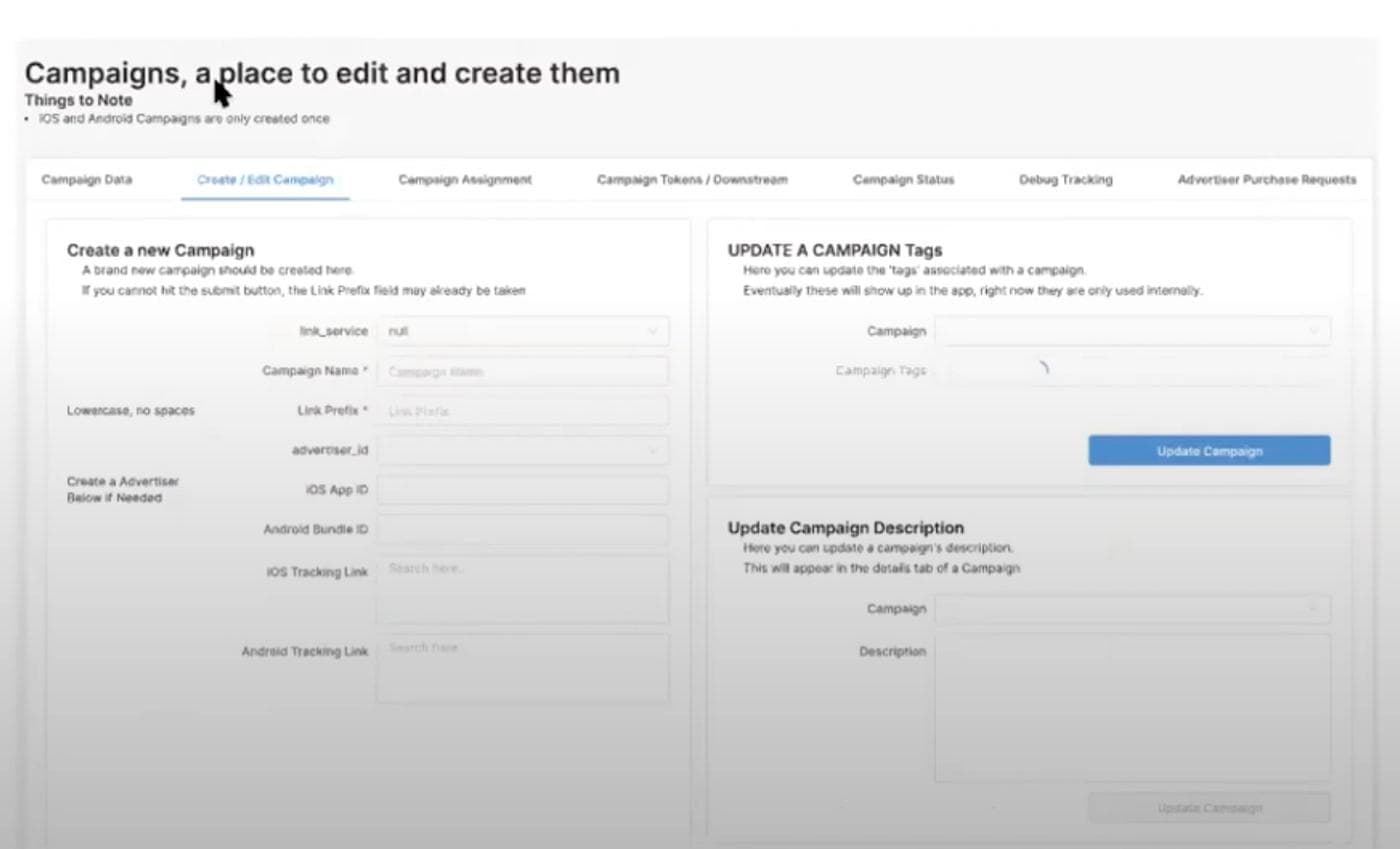Open Campaign dropdown in Update Campaign Description
1400x849 pixels.
(x=1132, y=609)
